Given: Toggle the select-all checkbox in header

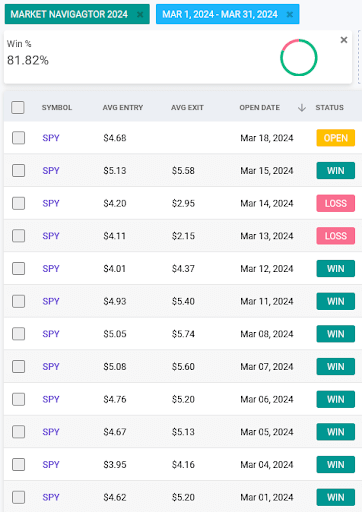Looking at the screenshot, I should pyautogui.click(x=18, y=108).
